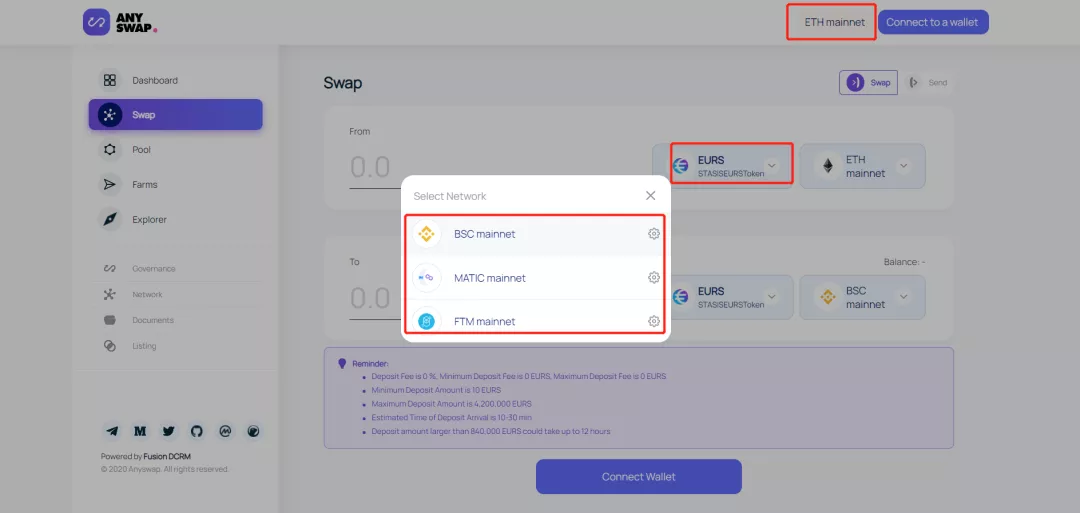Switch to Send mode toggle

928,83
